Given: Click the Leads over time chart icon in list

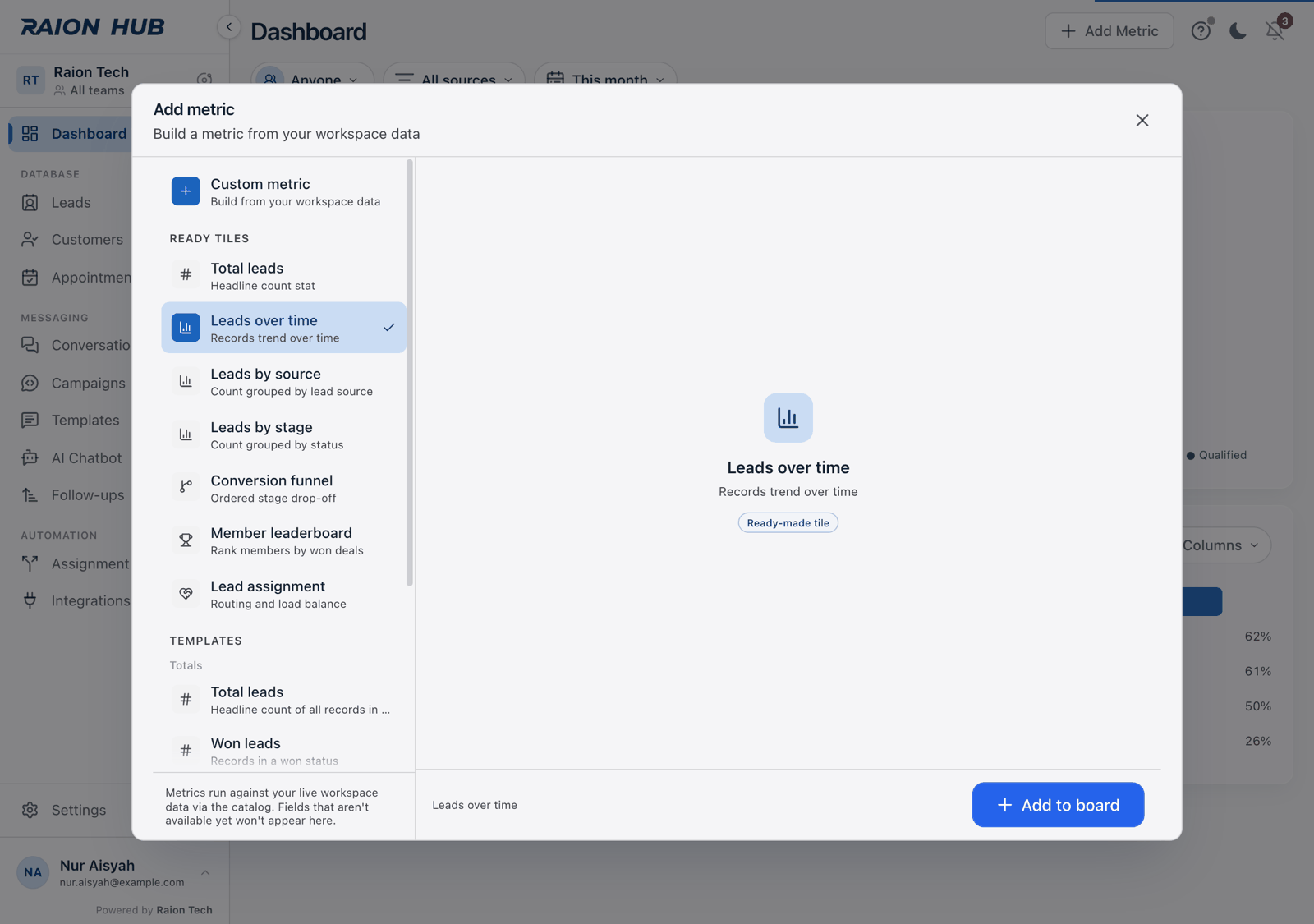Looking at the screenshot, I should tap(186, 328).
